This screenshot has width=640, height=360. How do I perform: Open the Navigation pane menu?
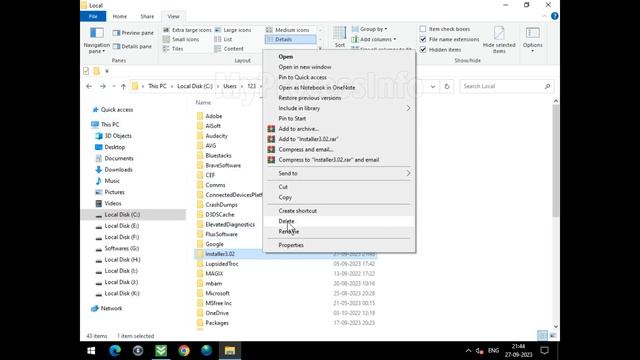point(97,40)
